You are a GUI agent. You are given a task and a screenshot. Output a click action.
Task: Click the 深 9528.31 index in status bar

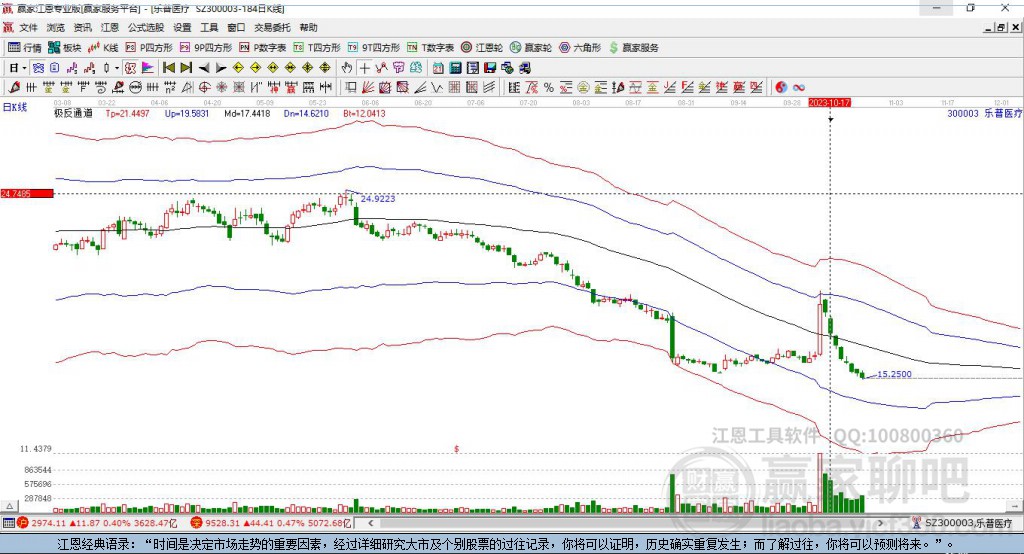coord(271,523)
